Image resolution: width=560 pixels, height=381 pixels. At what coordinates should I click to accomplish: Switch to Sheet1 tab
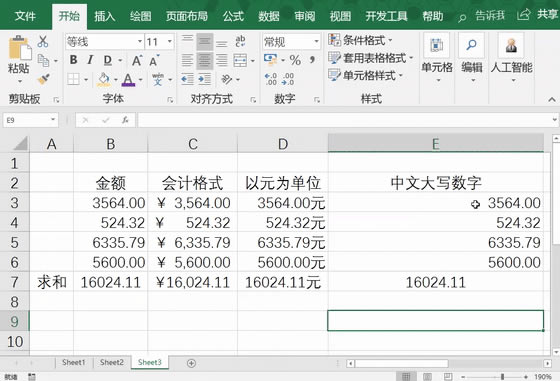click(74, 362)
